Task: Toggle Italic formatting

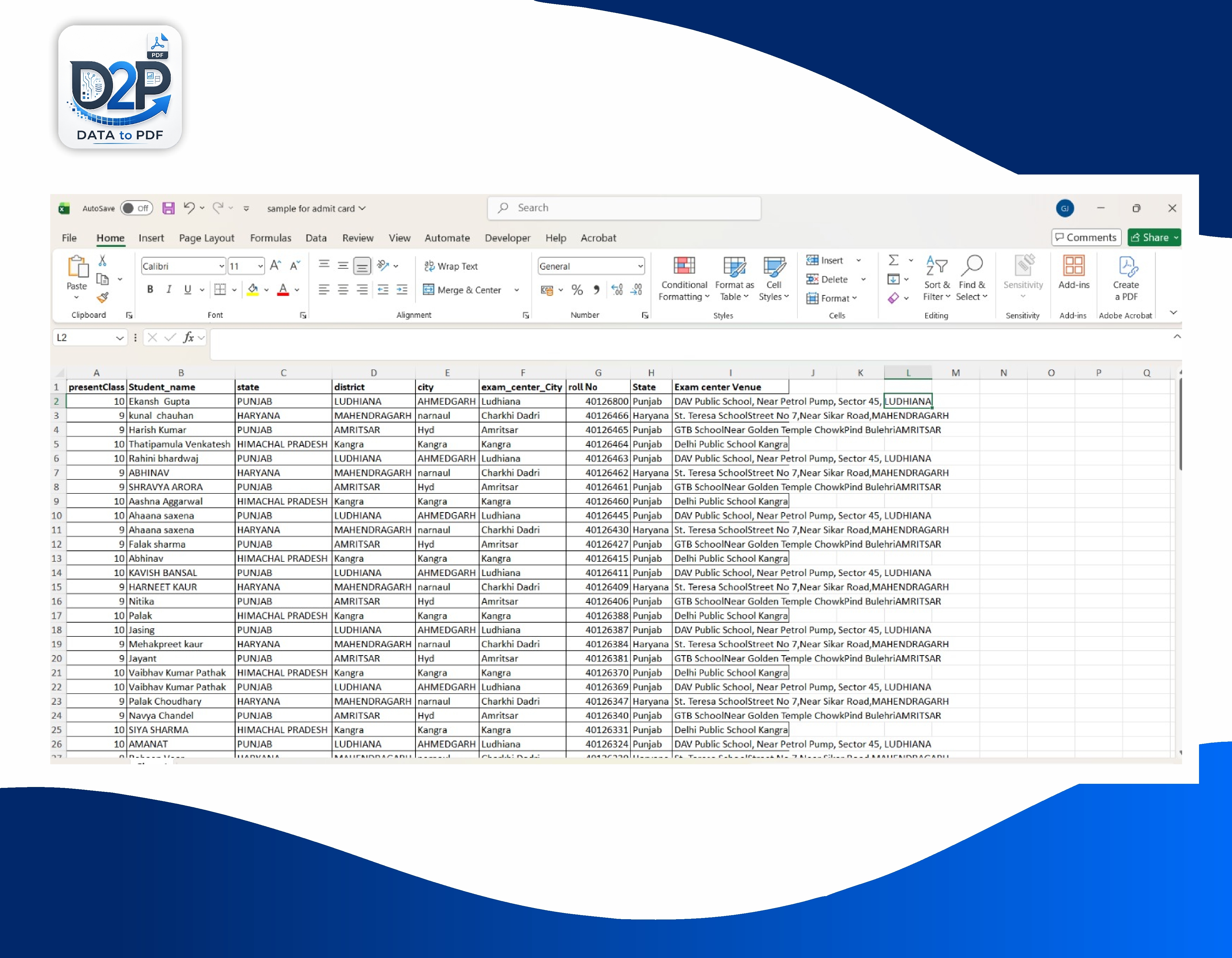Action: [x=169, y=289]
